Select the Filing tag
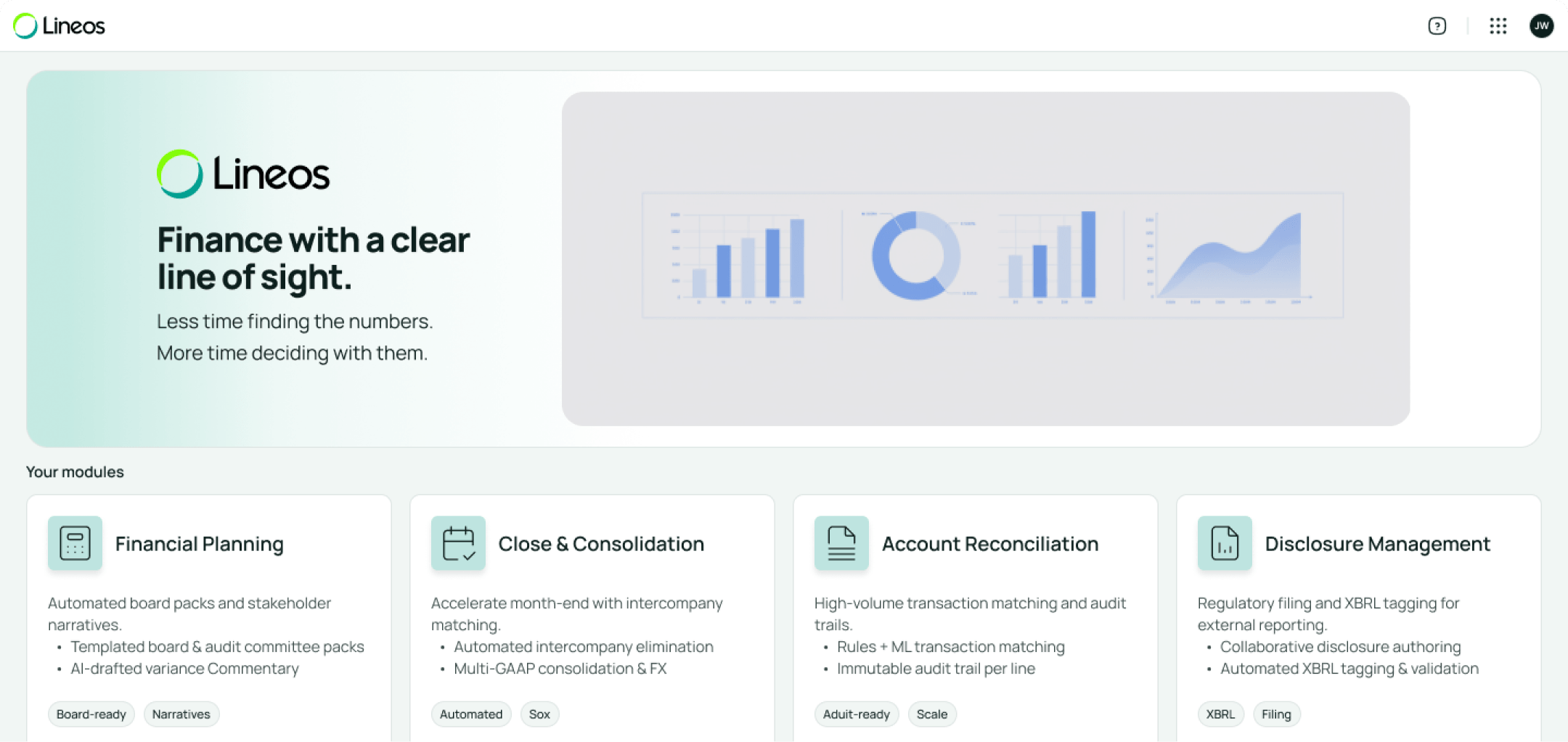The height and width of the screenshot is (742, 1568). pyautogui.click(x=1276, y=714)
